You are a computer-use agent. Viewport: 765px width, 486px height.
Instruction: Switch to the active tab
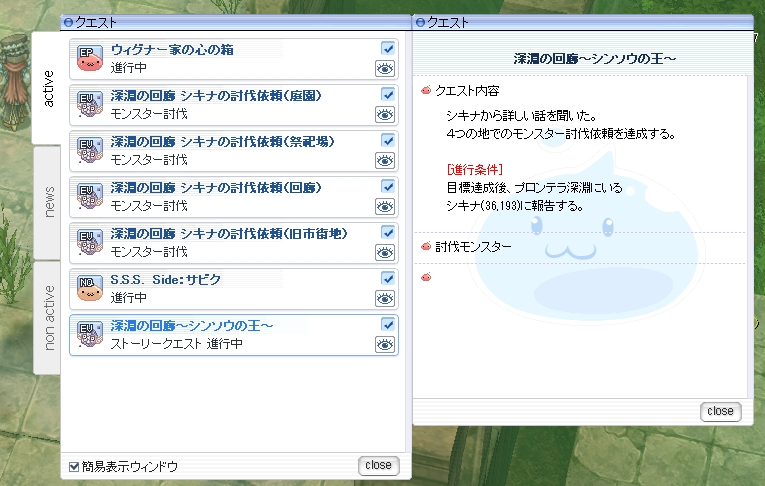tap(47, 88)
